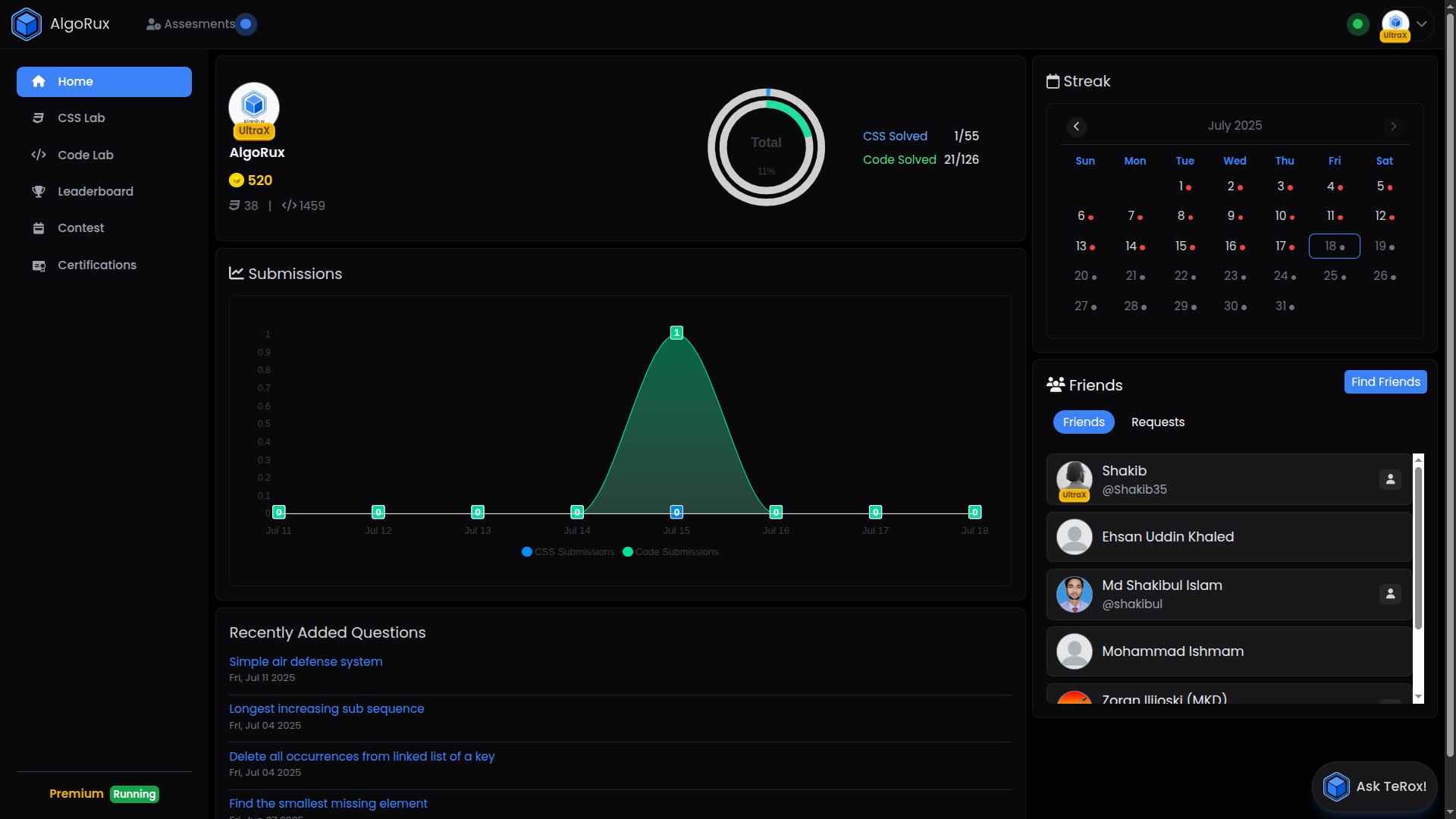The width and height of the screenshot is (1456, 819).
Task: Click the Total progress ring chart
Action: click(x=766, y=147)
